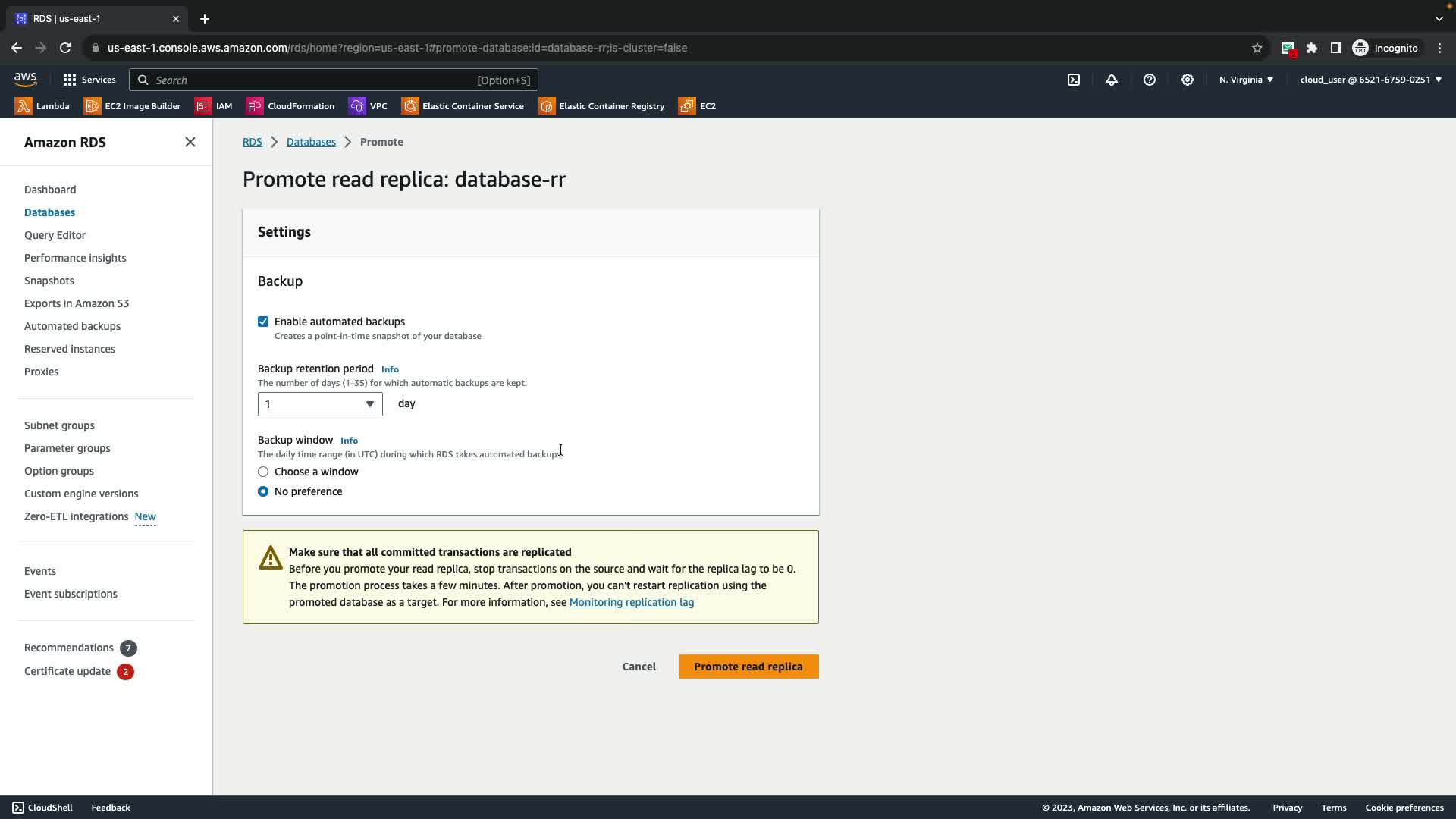1456x819 pixels.
Task: Open the N. Virginia region dropdown
Action: tap(1246, 80)
